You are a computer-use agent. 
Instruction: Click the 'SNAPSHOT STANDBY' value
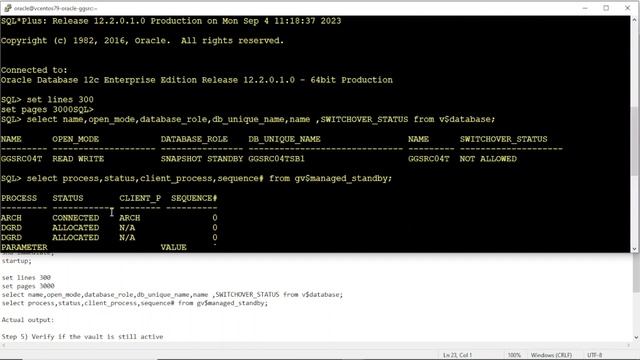point(202,159)
